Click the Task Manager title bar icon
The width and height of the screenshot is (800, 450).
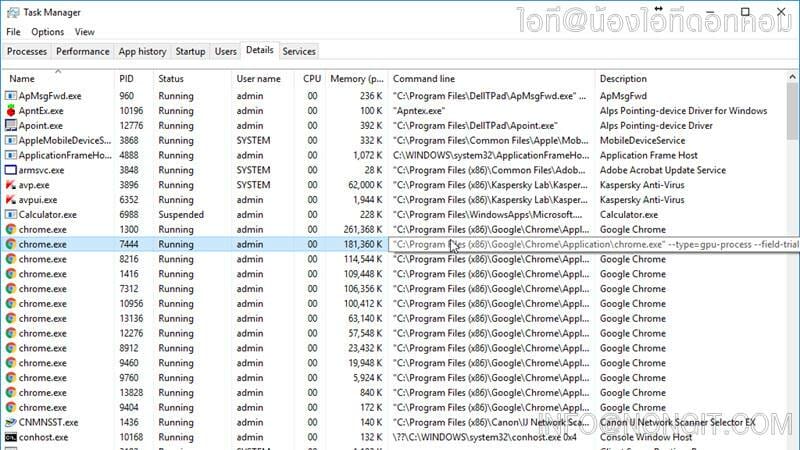(13, 12)
